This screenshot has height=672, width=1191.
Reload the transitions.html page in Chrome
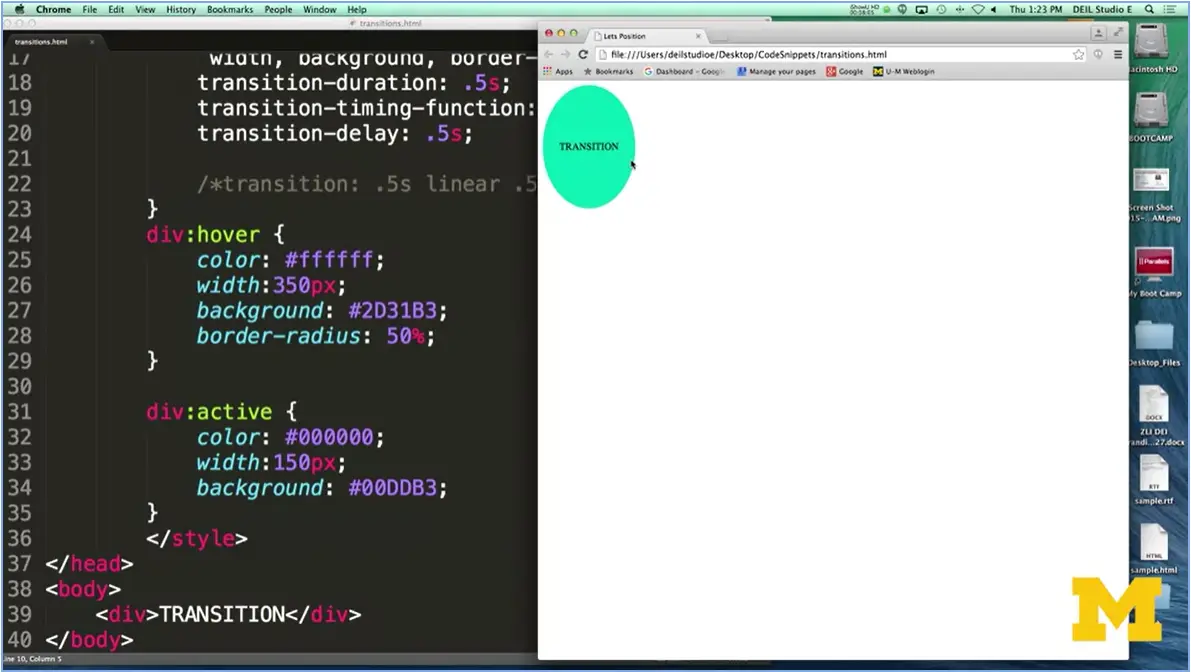pos(584,54)
